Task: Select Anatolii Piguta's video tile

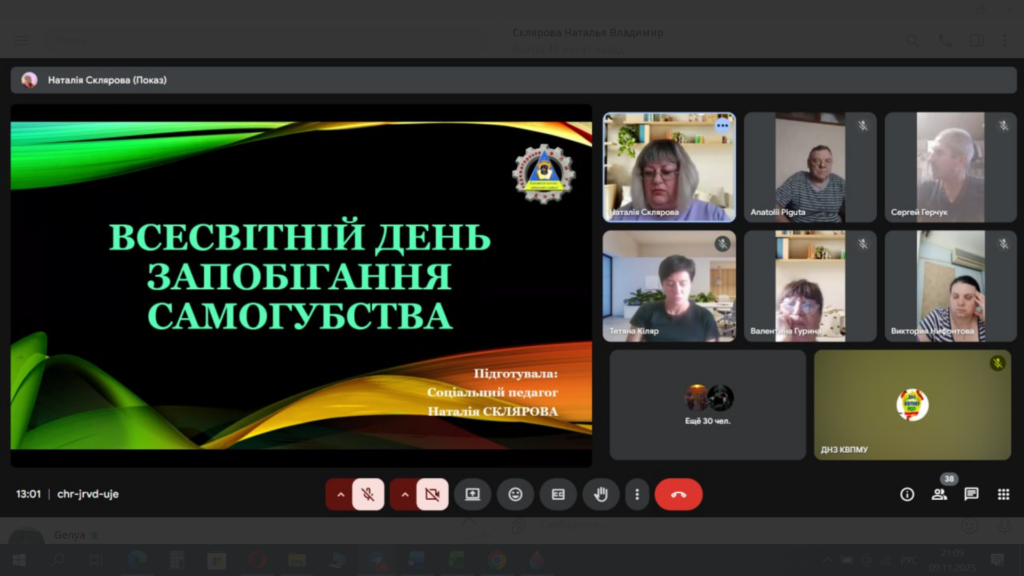Action: point(810,166)
